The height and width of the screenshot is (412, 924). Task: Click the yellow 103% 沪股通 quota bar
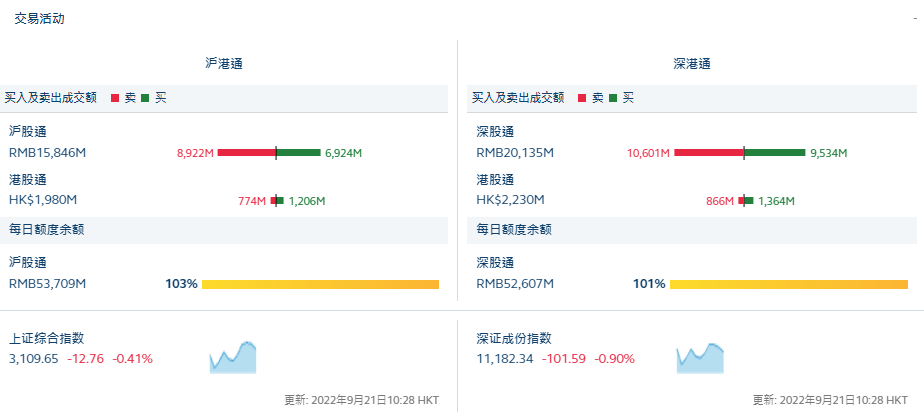pos(320,285)
